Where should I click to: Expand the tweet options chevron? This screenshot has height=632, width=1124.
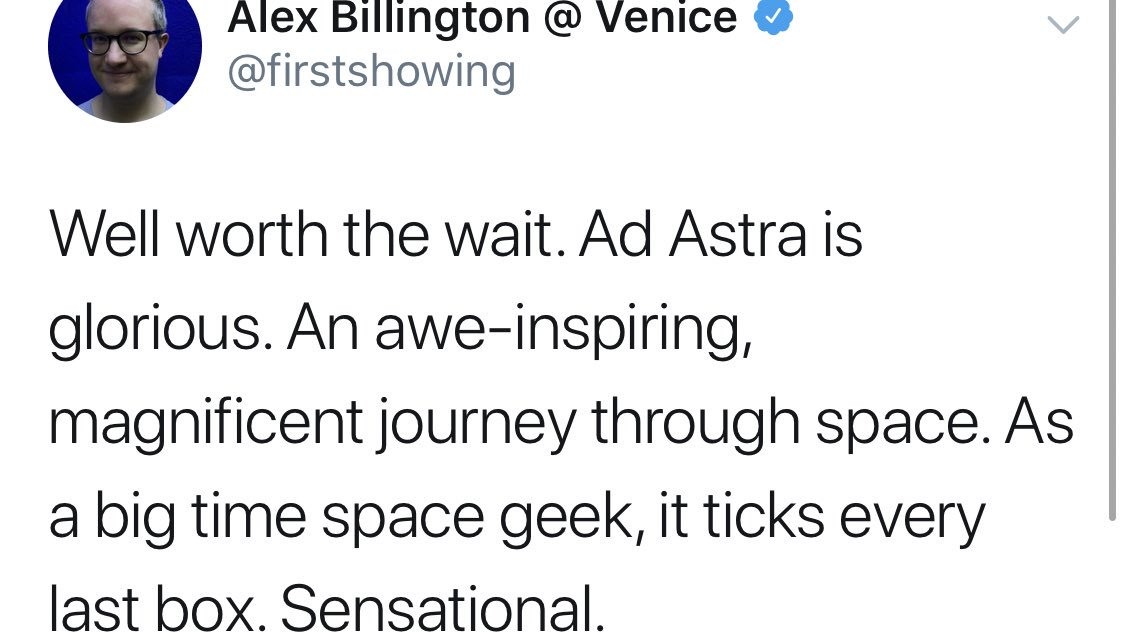coord(1063,25)
